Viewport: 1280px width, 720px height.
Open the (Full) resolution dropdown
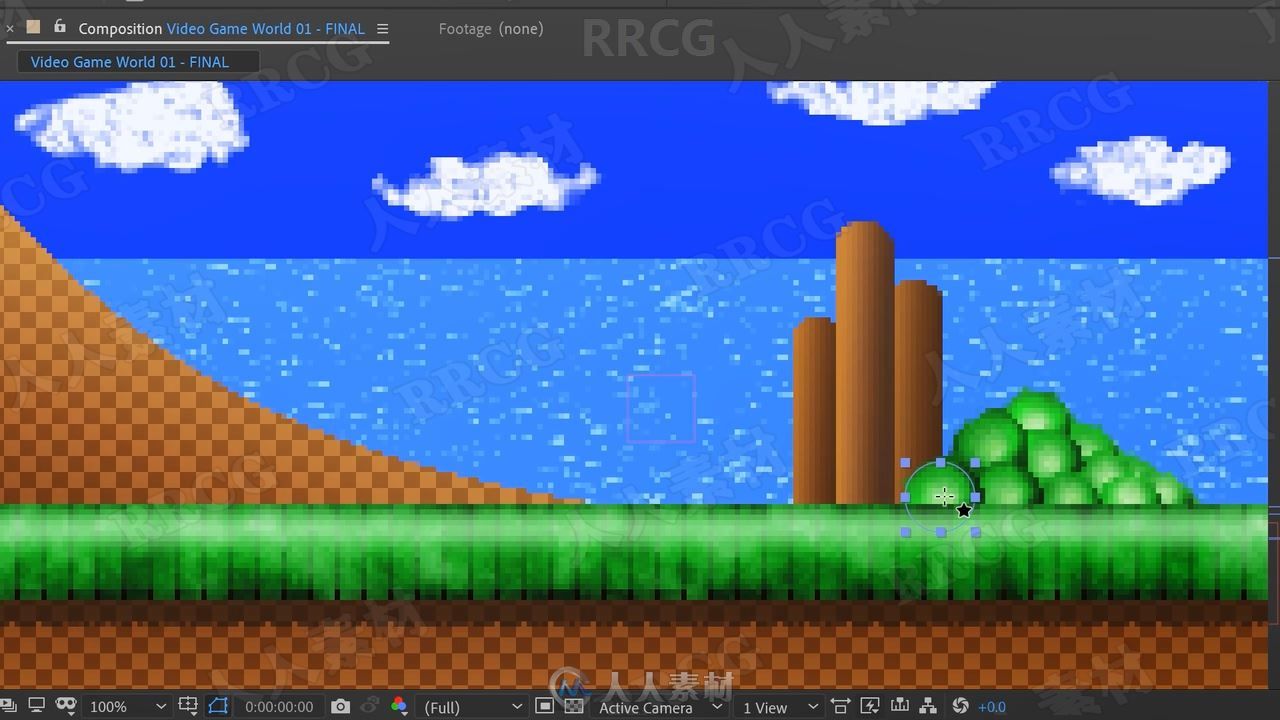472,707
